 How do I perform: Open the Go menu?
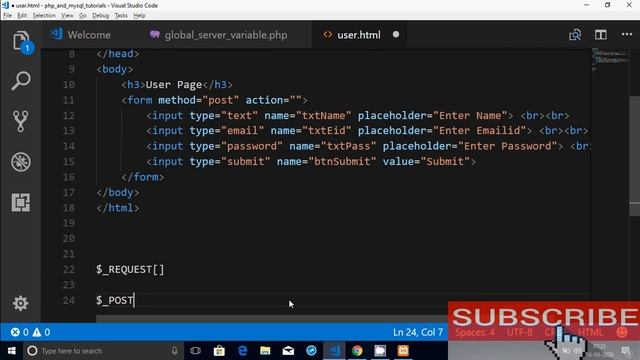point(83,16)
